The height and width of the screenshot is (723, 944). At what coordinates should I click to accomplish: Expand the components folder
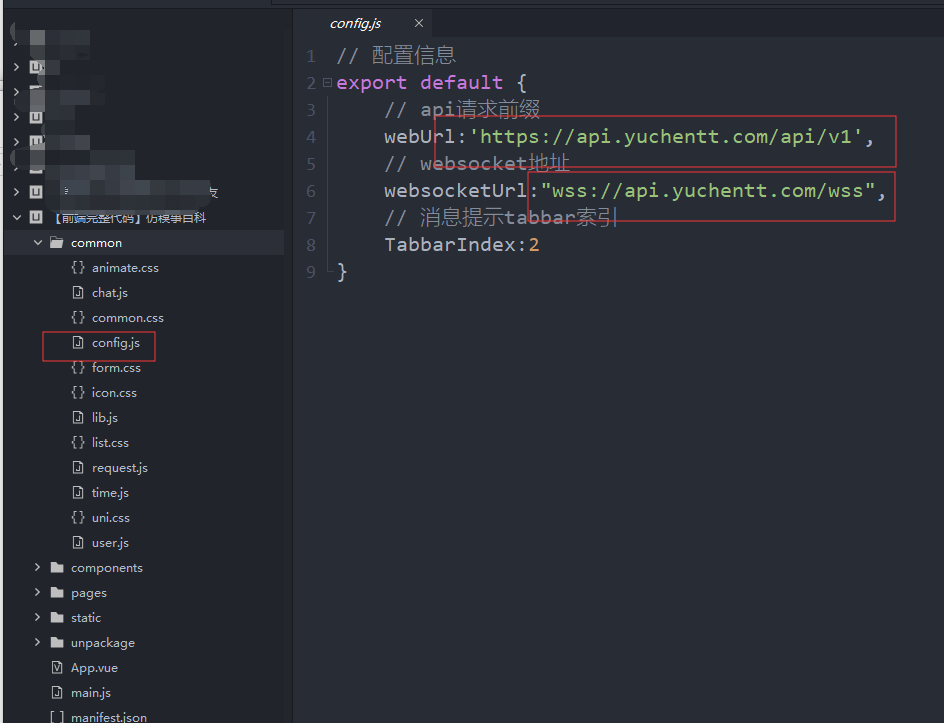37,567
